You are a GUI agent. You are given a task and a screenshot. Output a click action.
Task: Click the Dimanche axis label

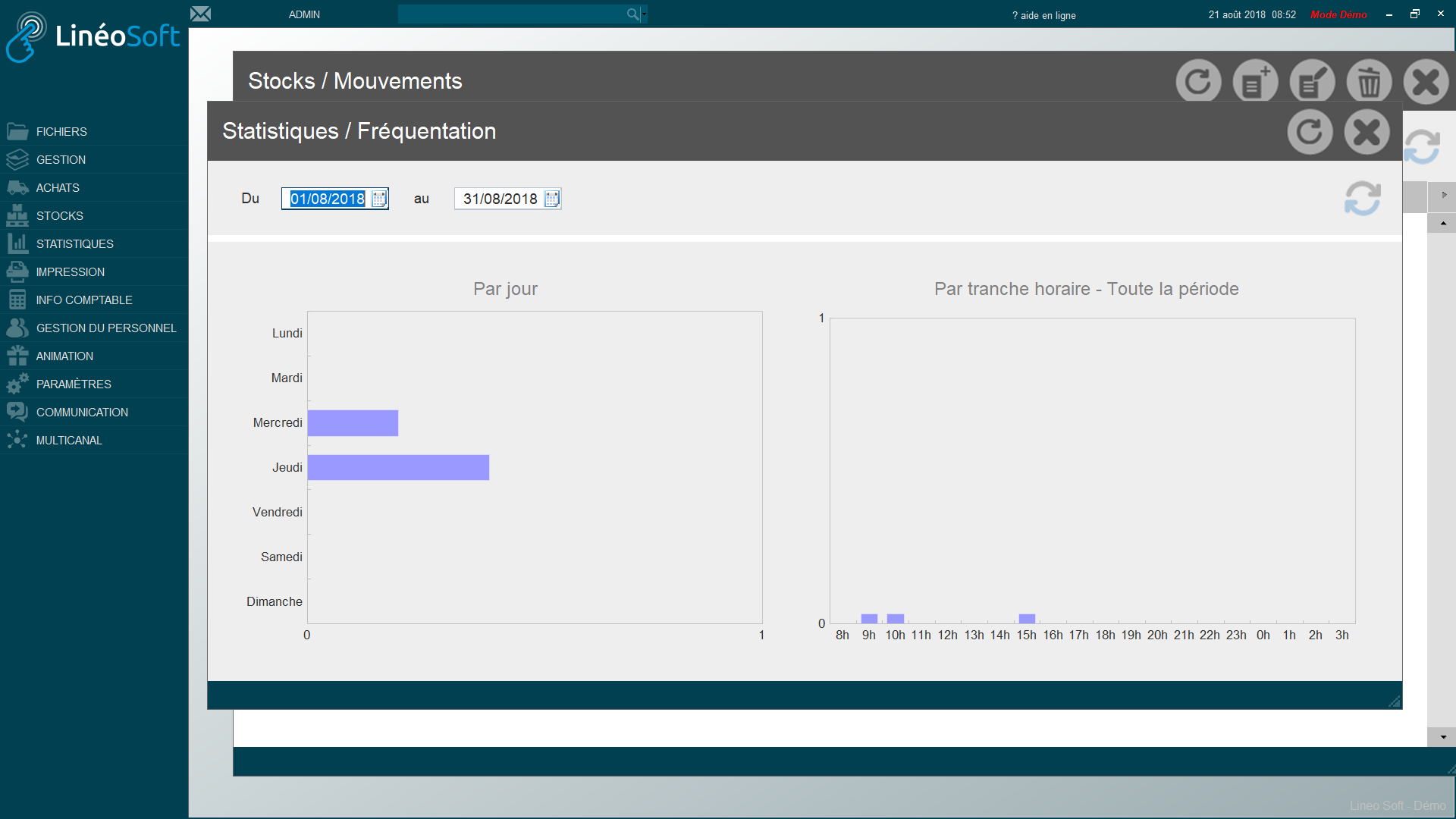pyautogui.click(x=274, y=601)
